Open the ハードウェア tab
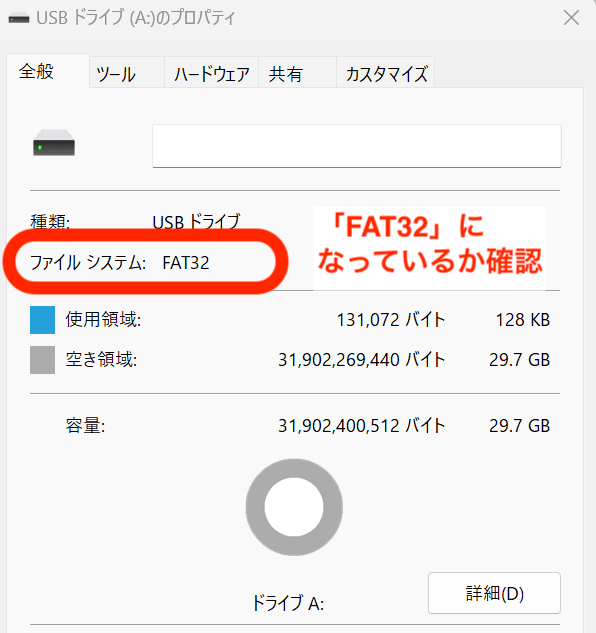 click(x=211, y=73)
